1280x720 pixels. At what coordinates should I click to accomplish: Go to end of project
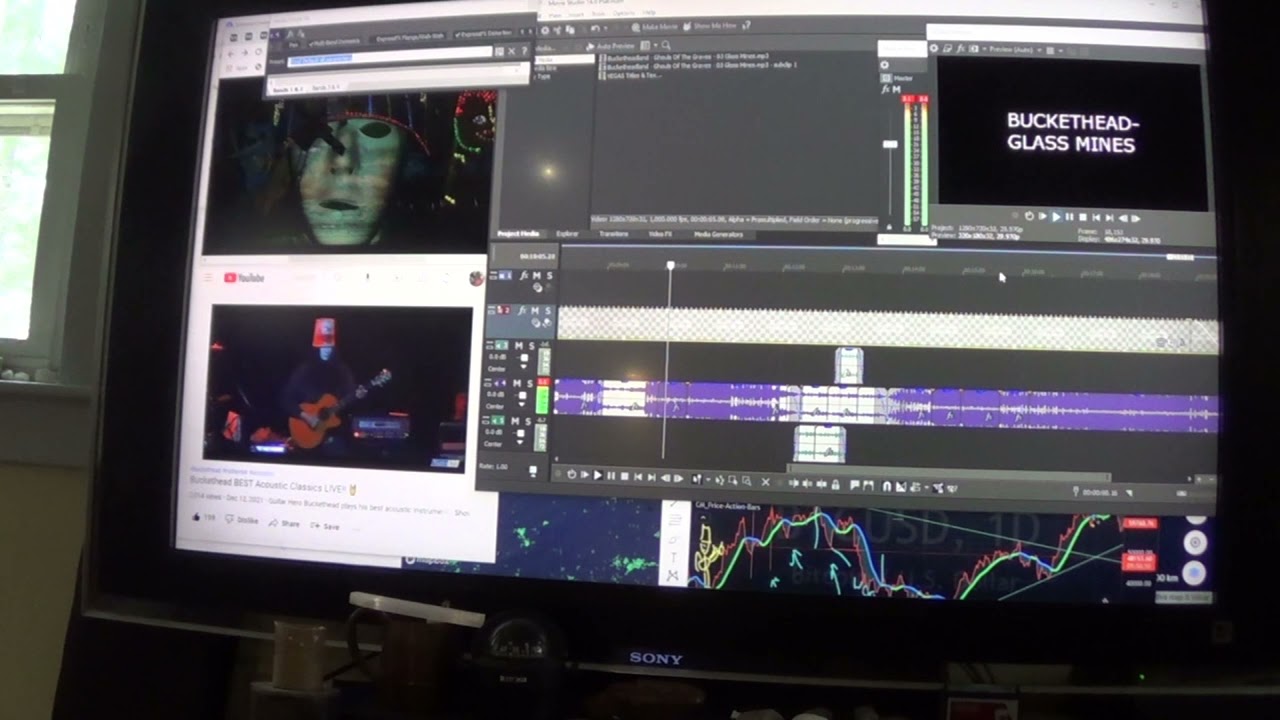pyautogui.click(x=651, y=477)
